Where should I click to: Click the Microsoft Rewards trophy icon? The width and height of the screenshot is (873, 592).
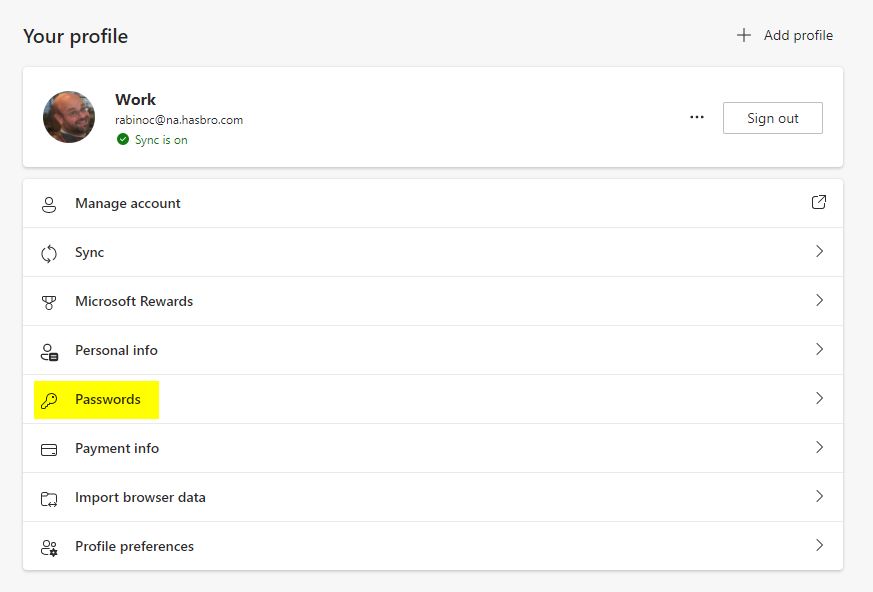(x=49, y=302)
